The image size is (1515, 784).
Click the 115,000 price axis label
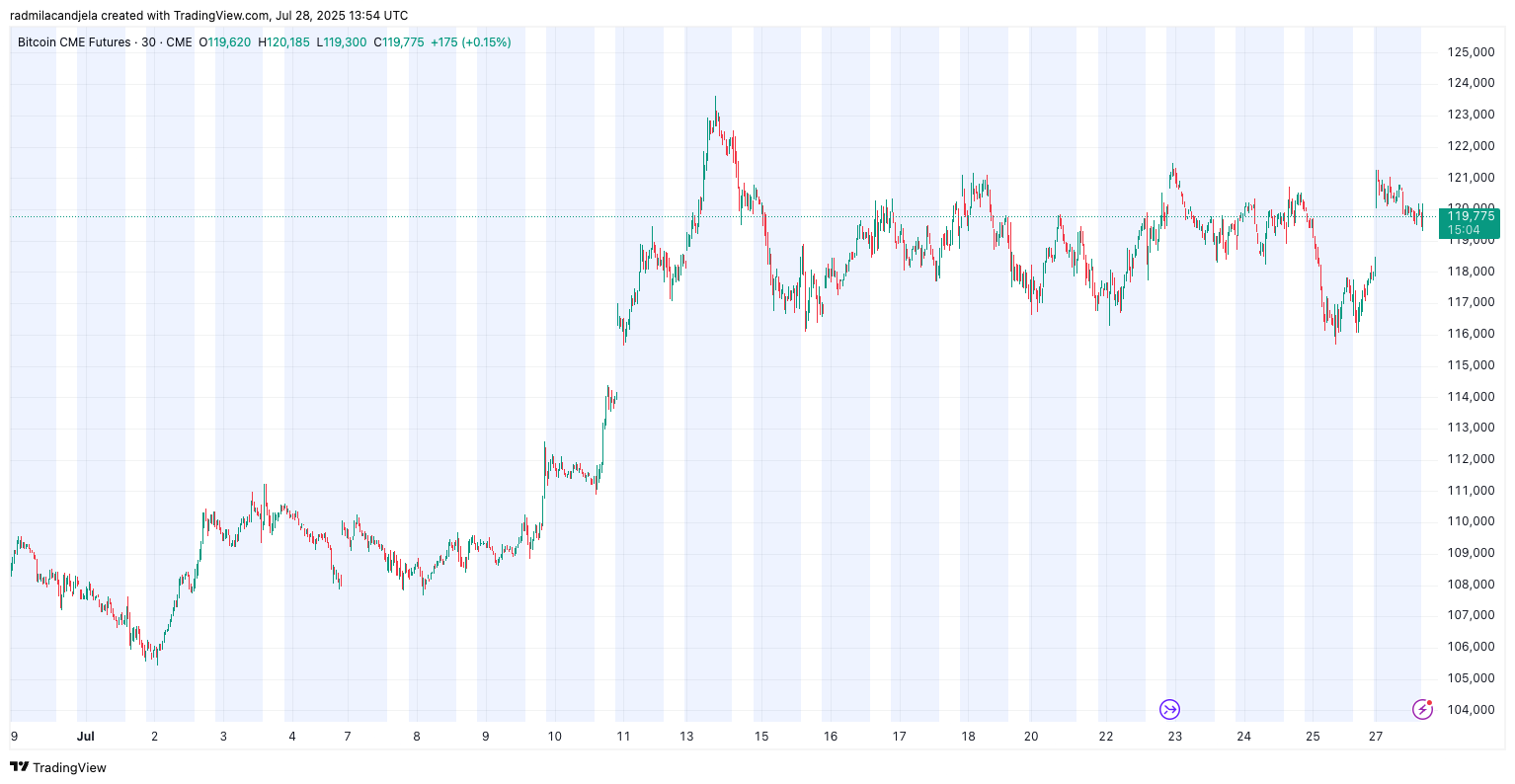coord(1471,365)
